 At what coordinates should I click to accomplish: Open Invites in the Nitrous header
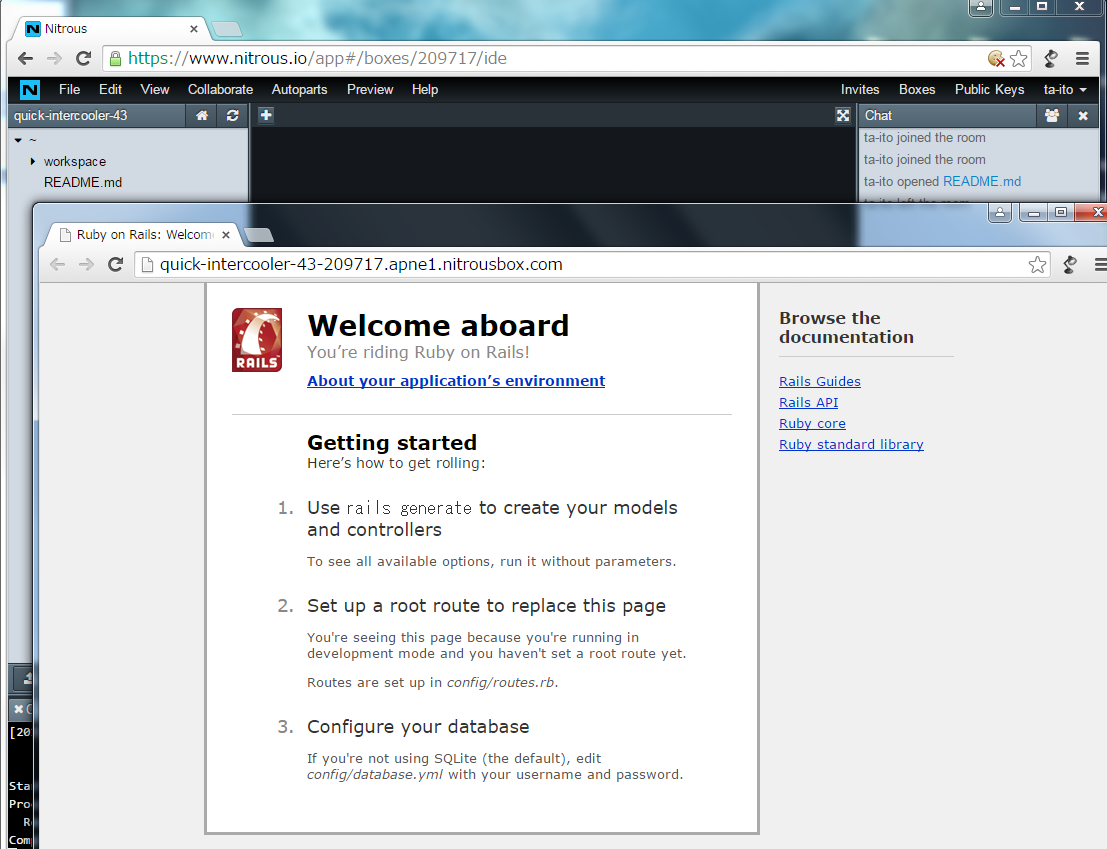point(860,90)
